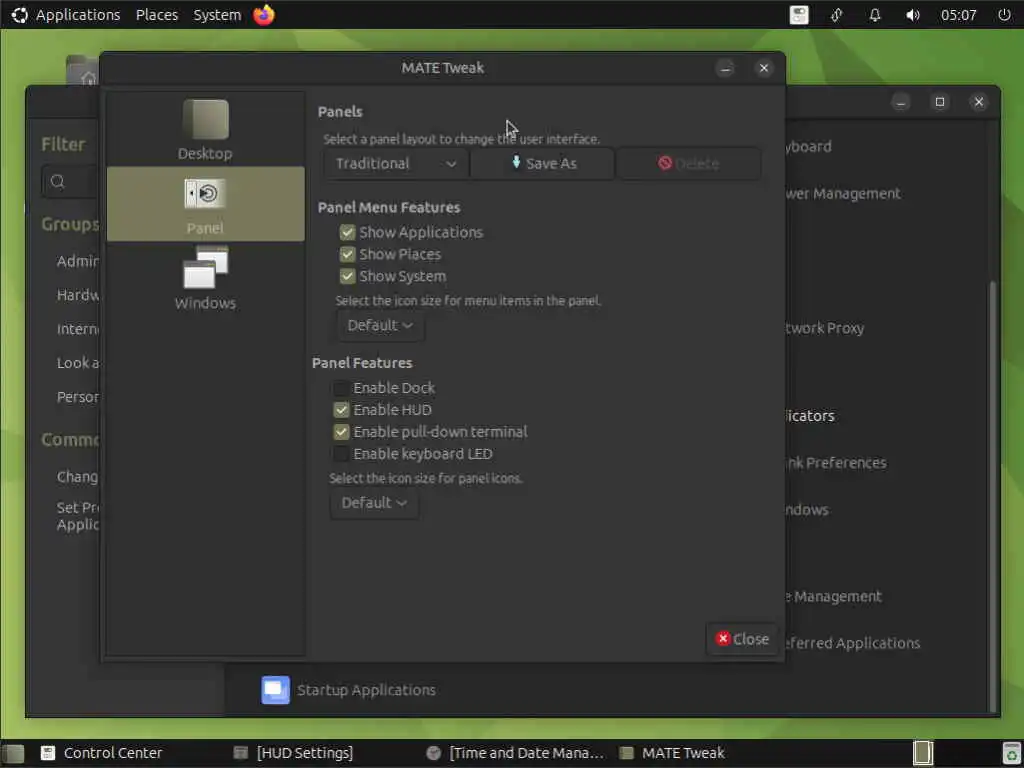This screenshot has width=1024, height=768.
Task: Open the Desktop section in MATE Tweak
Action: click(205, 129)
